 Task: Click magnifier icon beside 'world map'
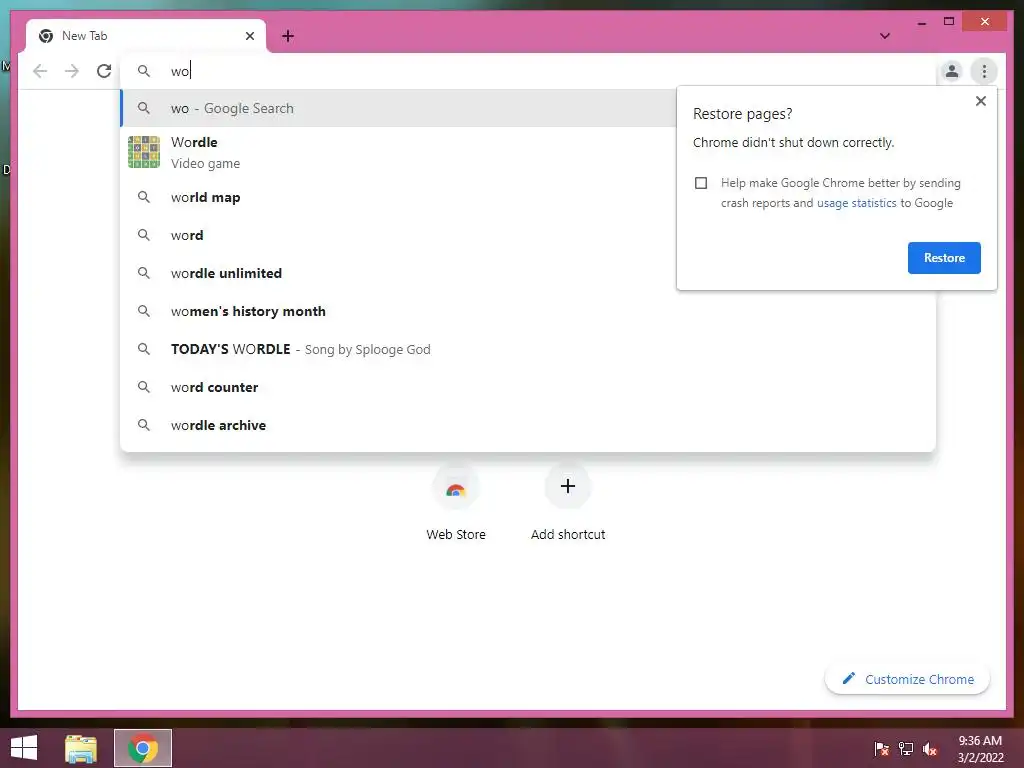point(144,197)
